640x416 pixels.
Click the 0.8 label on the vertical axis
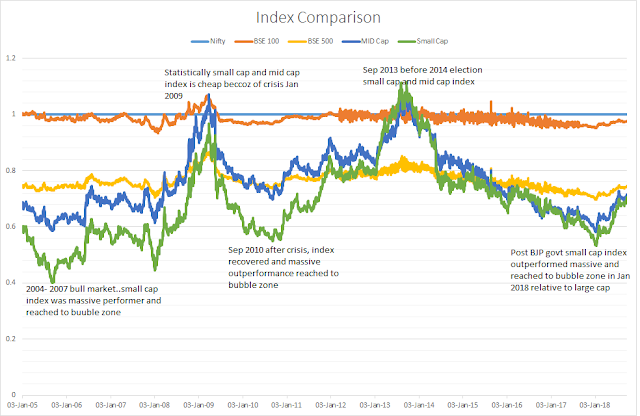click(x=13, y=171)
